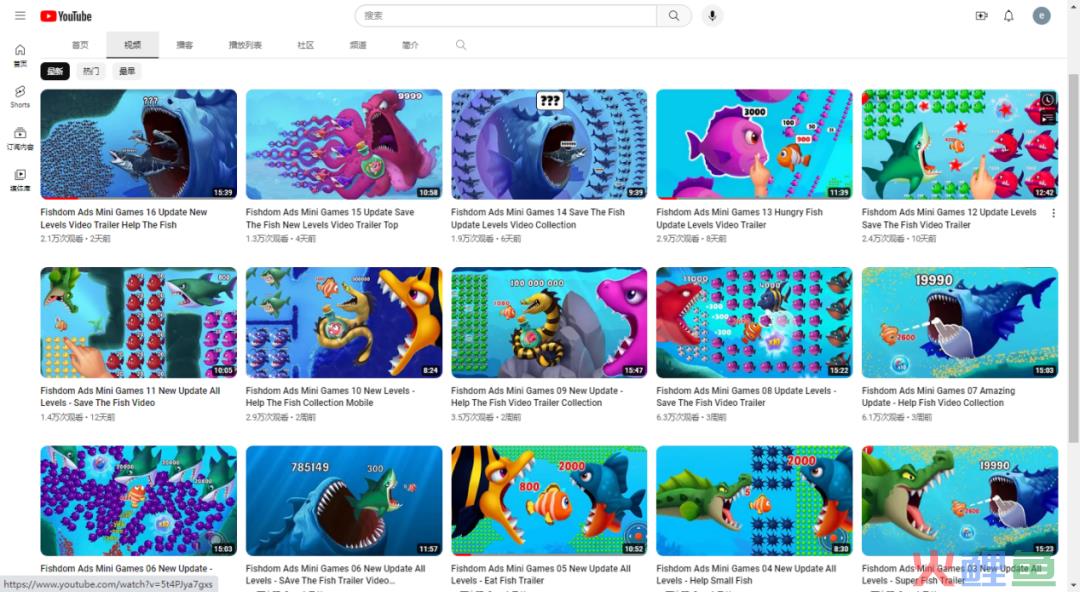Open Mini Games 15 octopus thumbnail

(344, 144)
